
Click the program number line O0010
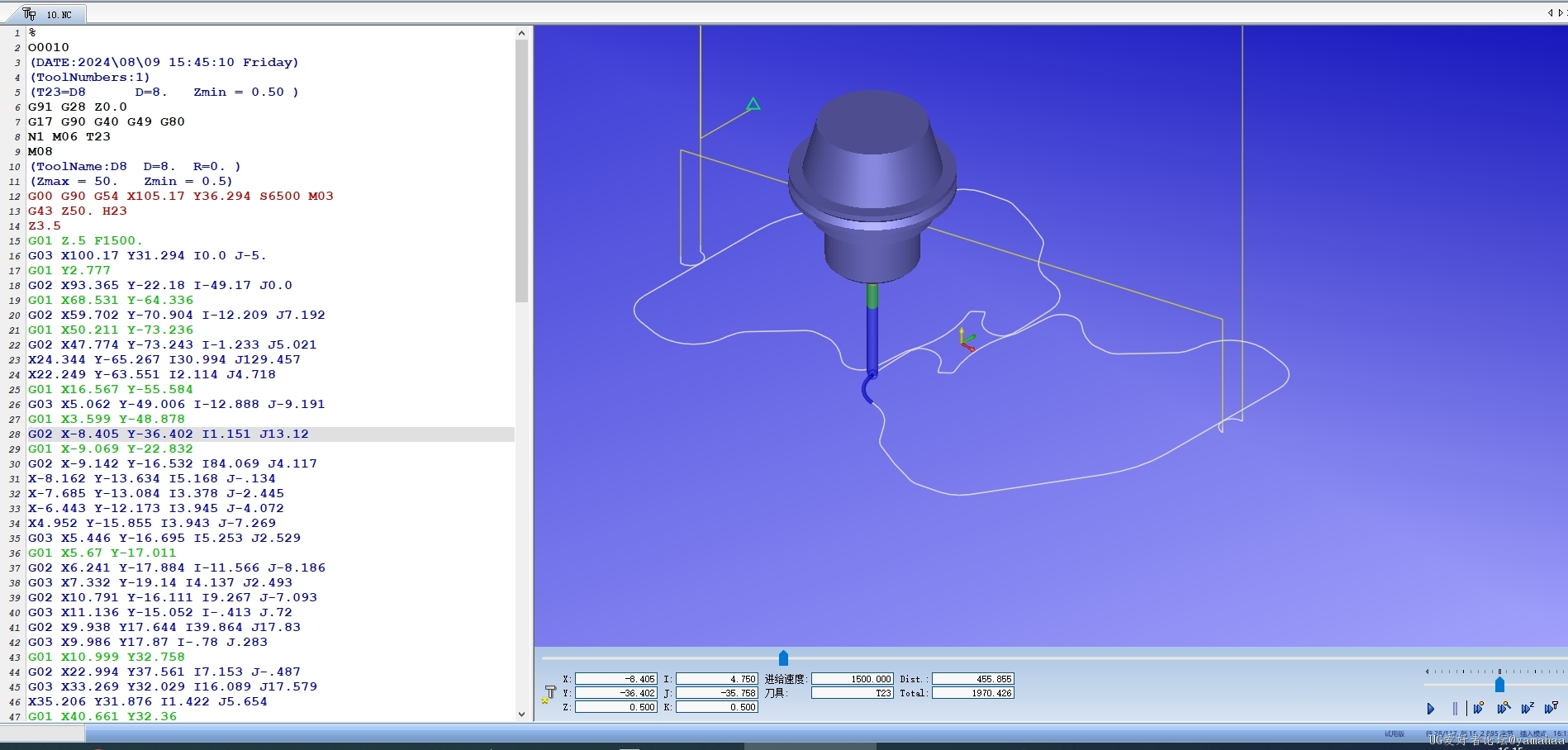coord(49,47)
